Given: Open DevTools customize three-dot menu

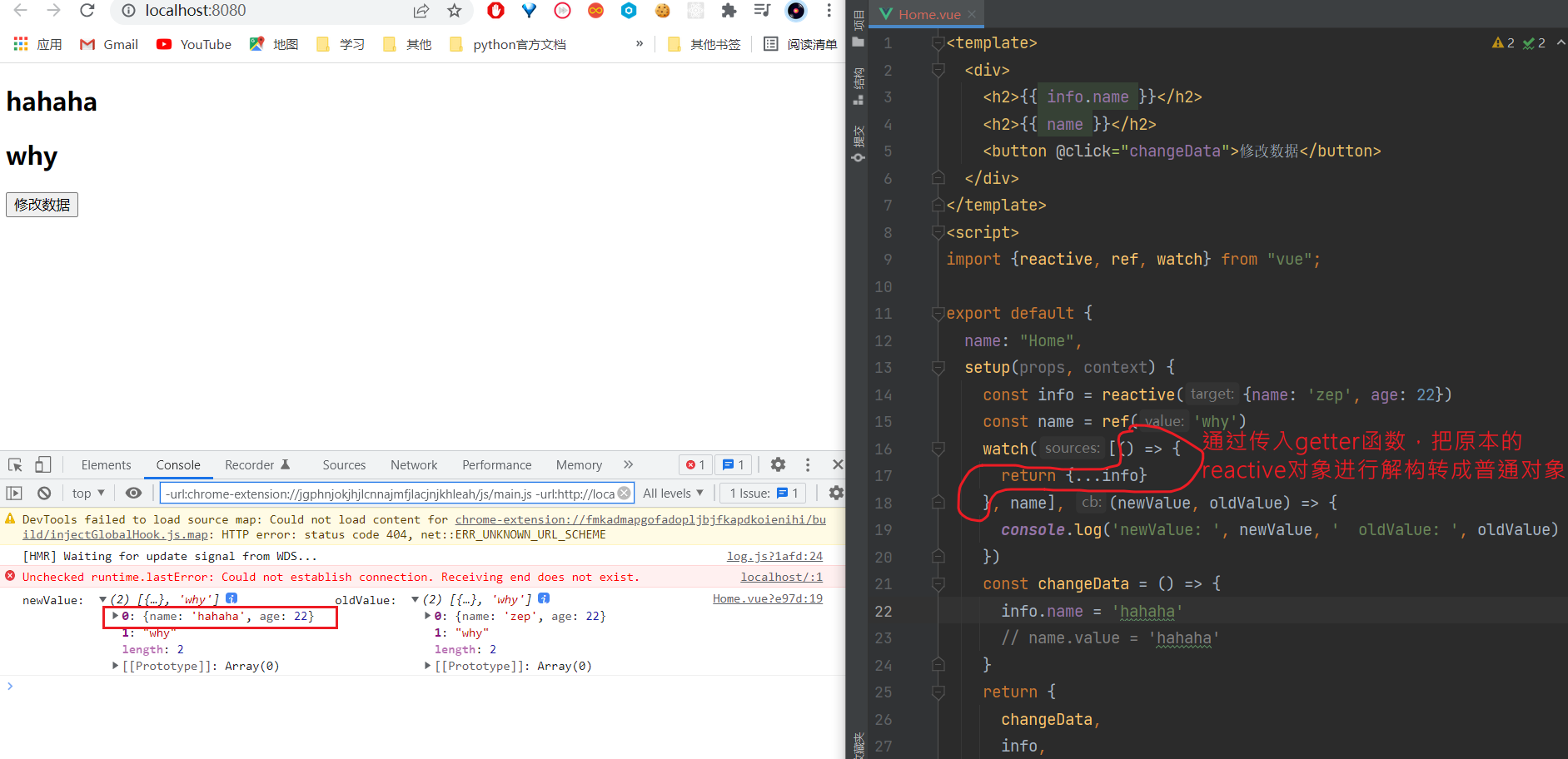Looking at the screenshot, I should click(x=808, y=464).
